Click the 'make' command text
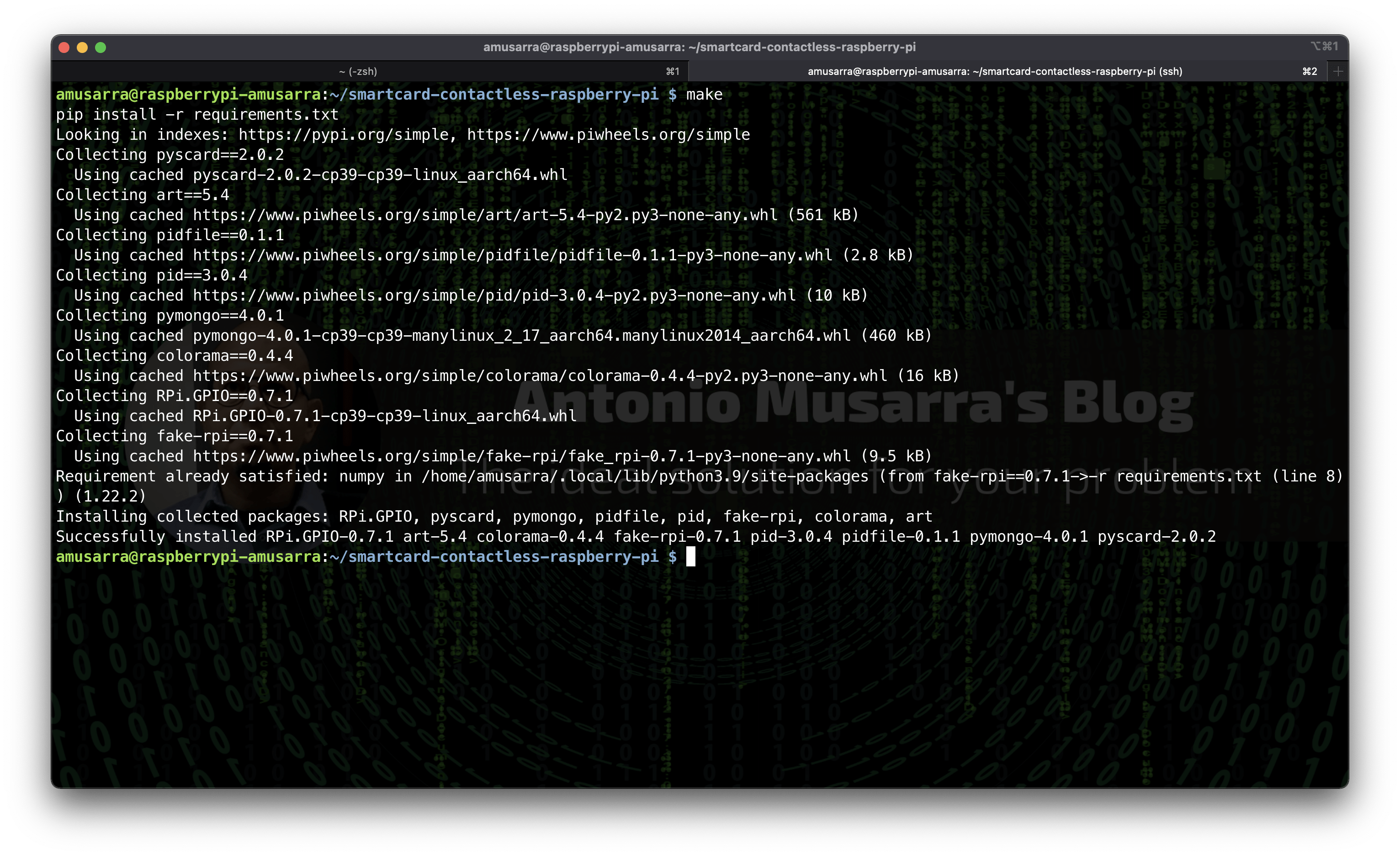The image size is (1400, 856). click(x=704, y=94)
